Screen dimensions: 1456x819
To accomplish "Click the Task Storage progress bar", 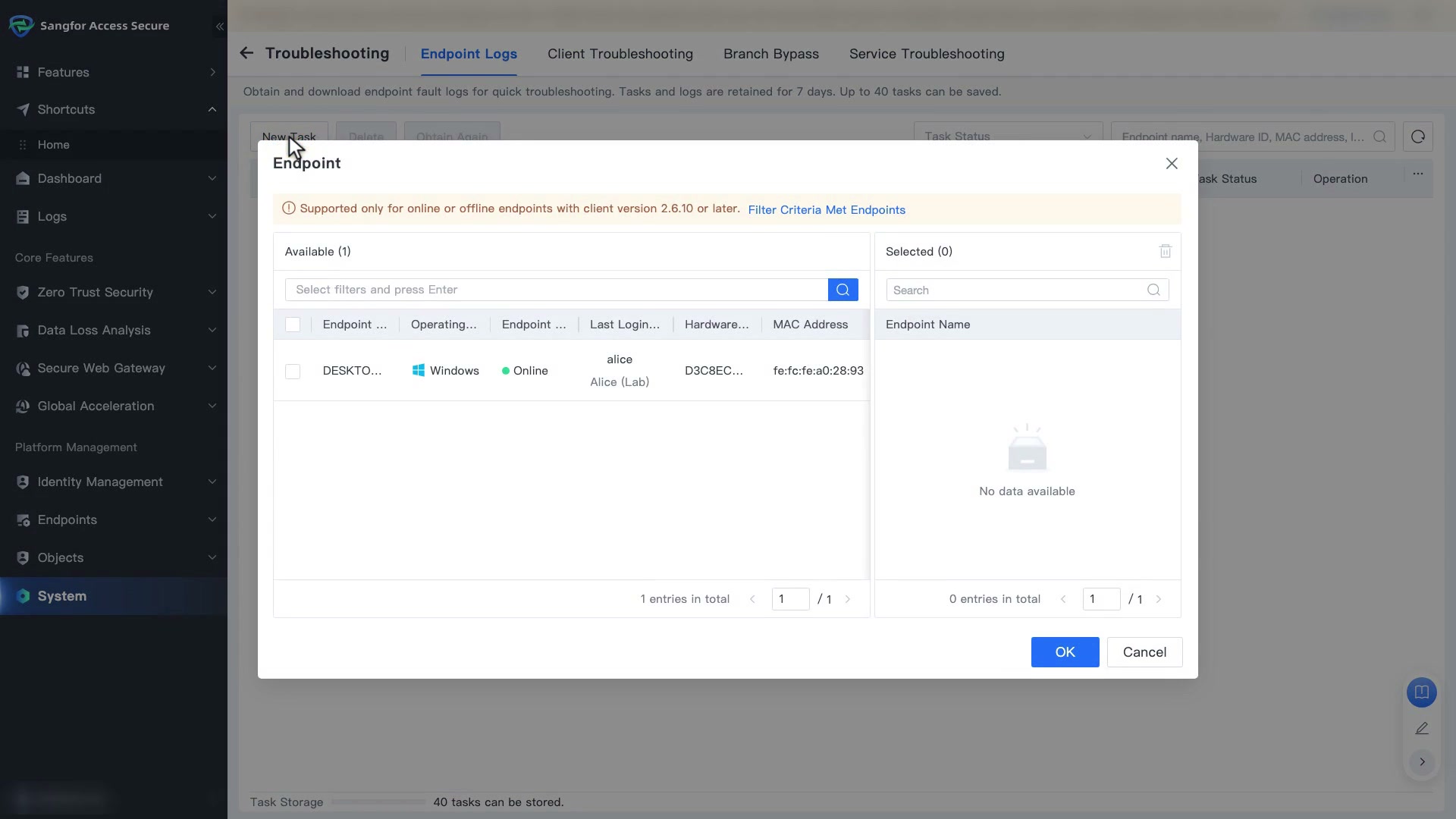I will (378, 802).
